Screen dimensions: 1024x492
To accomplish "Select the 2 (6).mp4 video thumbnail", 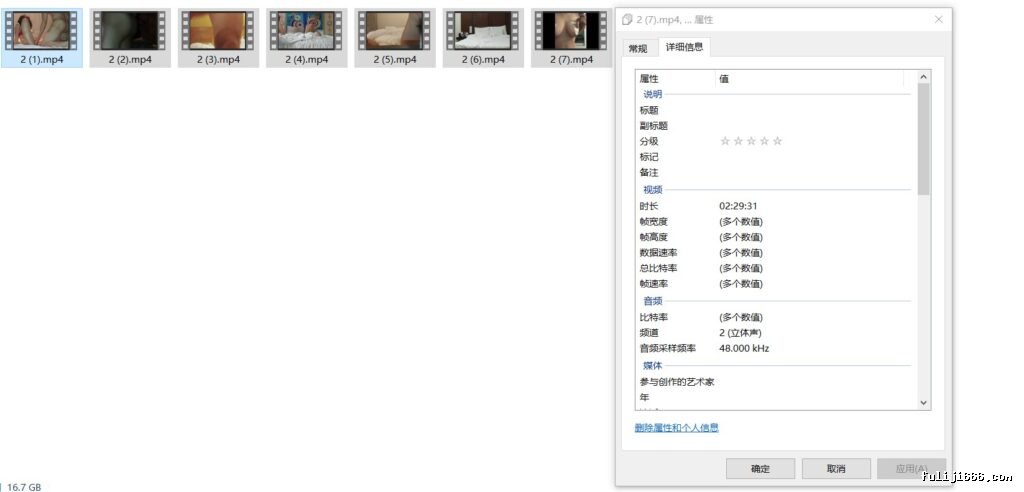I will [x=483, y=31].
